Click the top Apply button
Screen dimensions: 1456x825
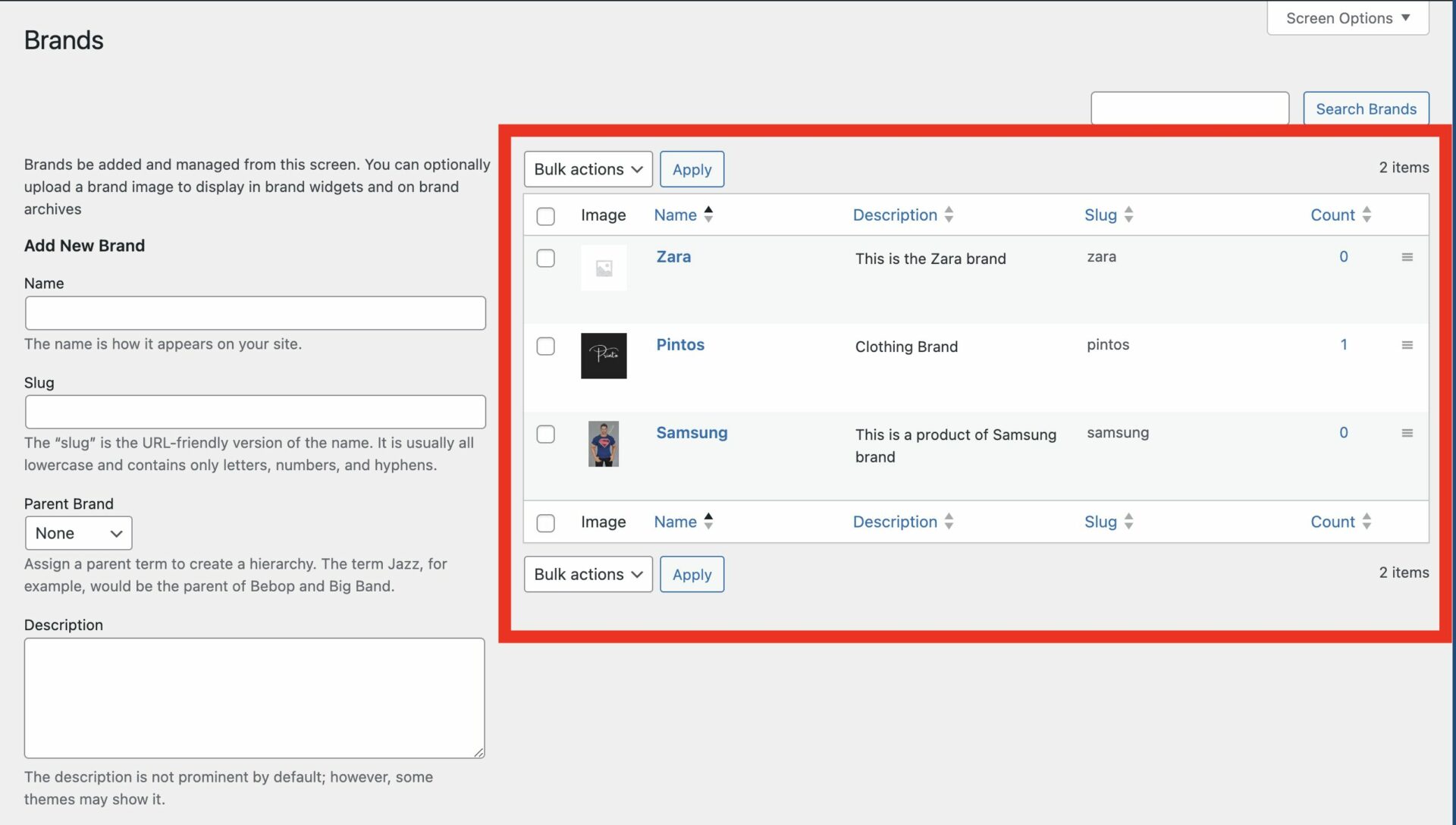click(x=692, y=169)
